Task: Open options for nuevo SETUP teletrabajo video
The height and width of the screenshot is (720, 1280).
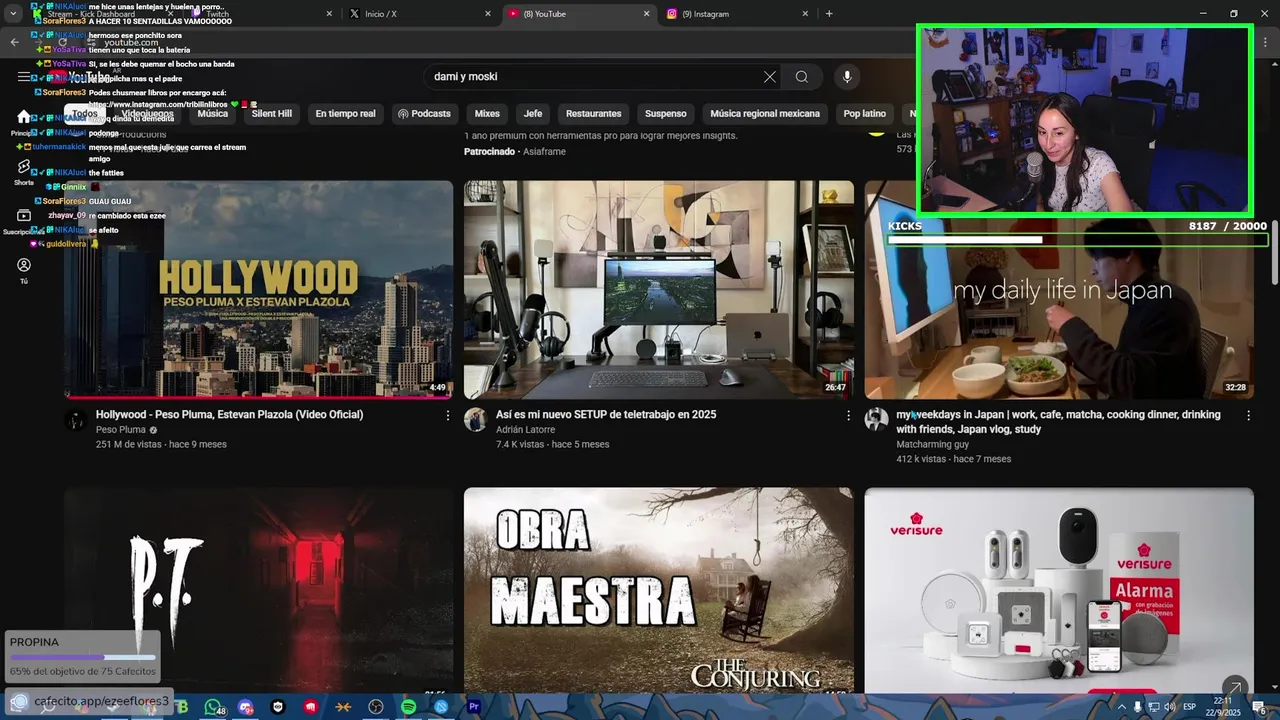Action: point(849,415)
